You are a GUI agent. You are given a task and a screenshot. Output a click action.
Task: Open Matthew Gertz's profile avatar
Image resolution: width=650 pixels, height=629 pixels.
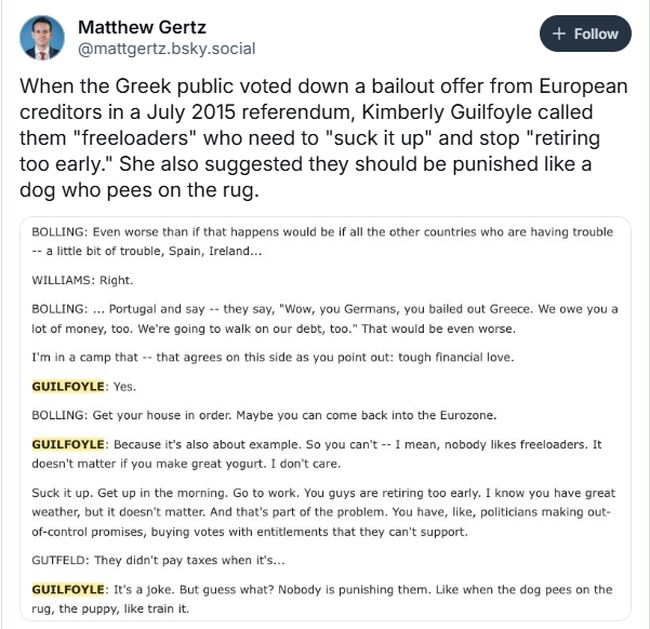pyautogui.click(x=42, y=38)
